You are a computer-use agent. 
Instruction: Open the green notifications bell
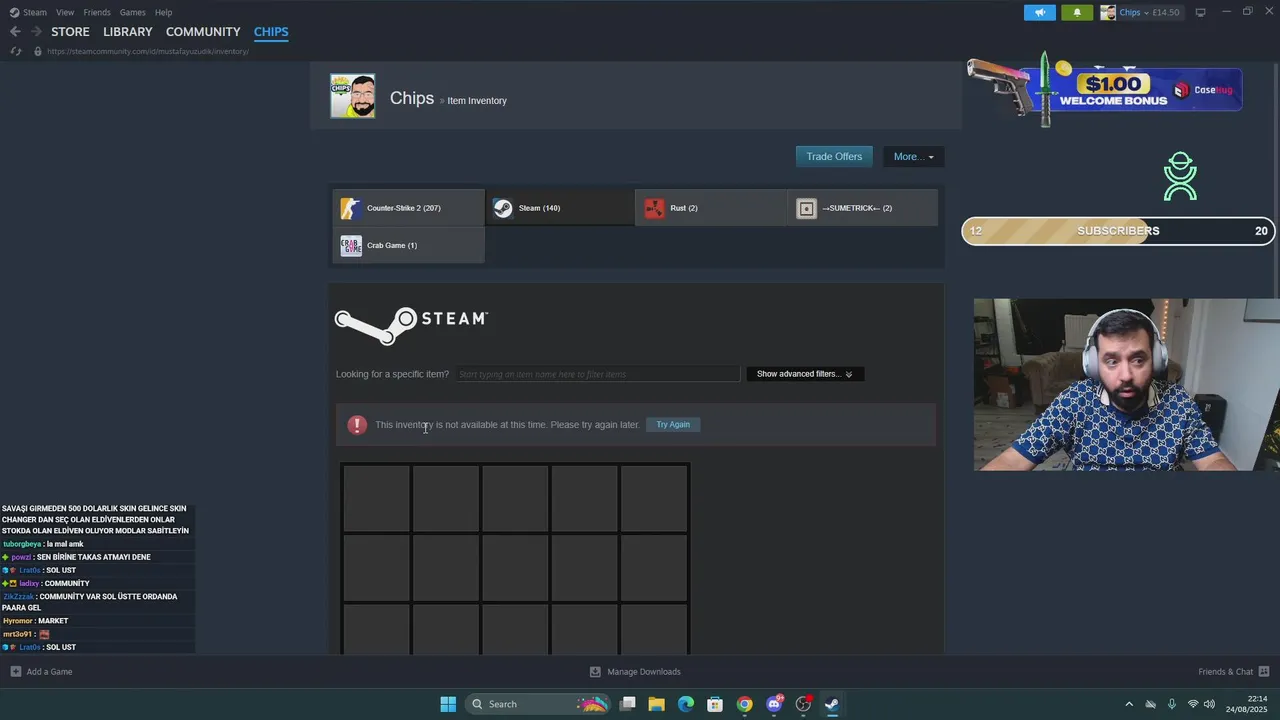(x=1077, y=12)
